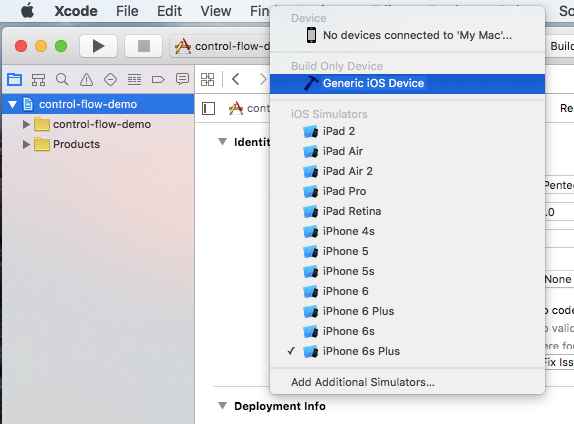Open the Debug navigator icon
The width and height of the screenshot is (574, 424).
(134, 79)
